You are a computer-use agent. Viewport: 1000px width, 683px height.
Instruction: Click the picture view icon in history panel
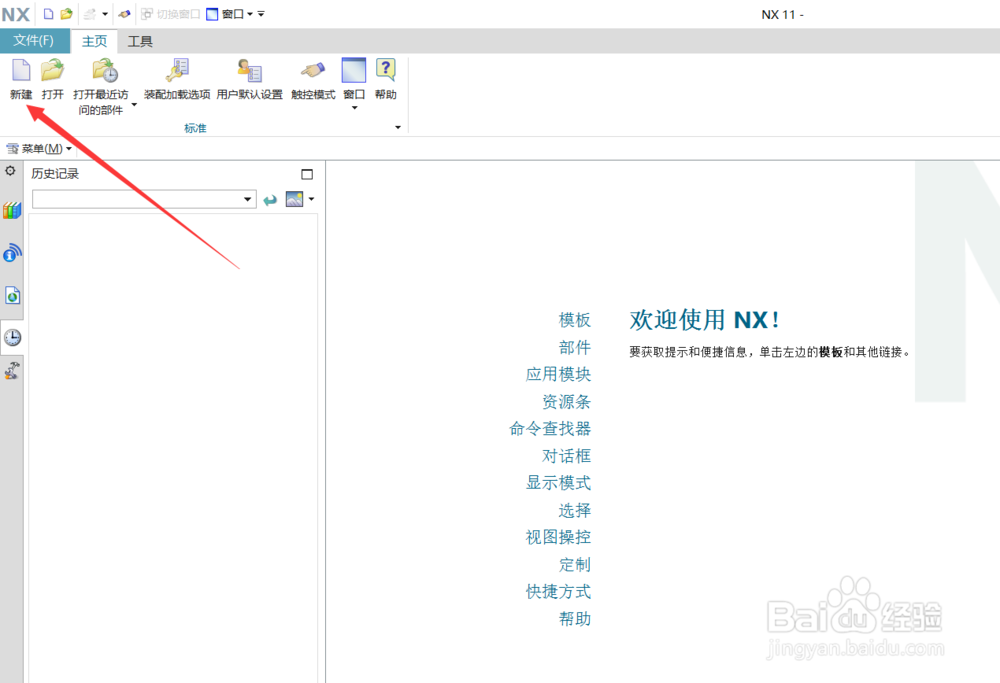point(294,199)
